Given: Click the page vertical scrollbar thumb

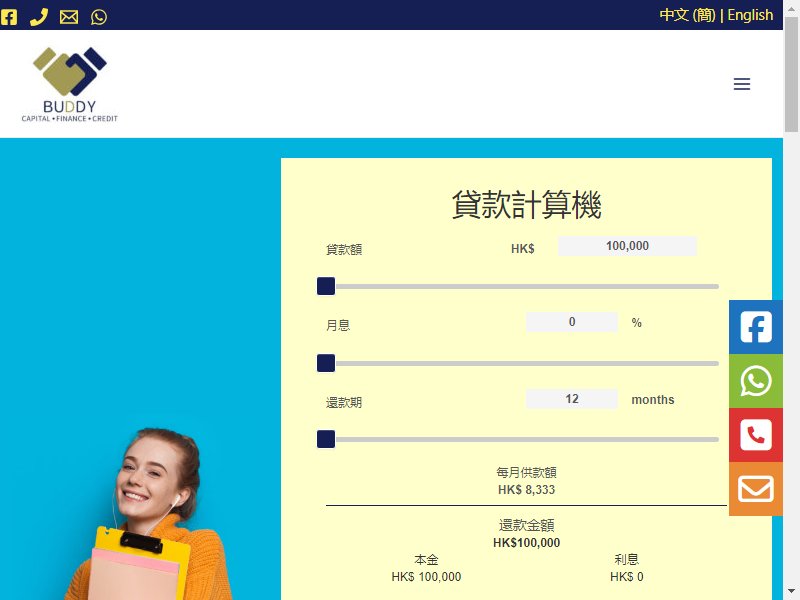Looking at the screenshot, I should pos(791,74).
